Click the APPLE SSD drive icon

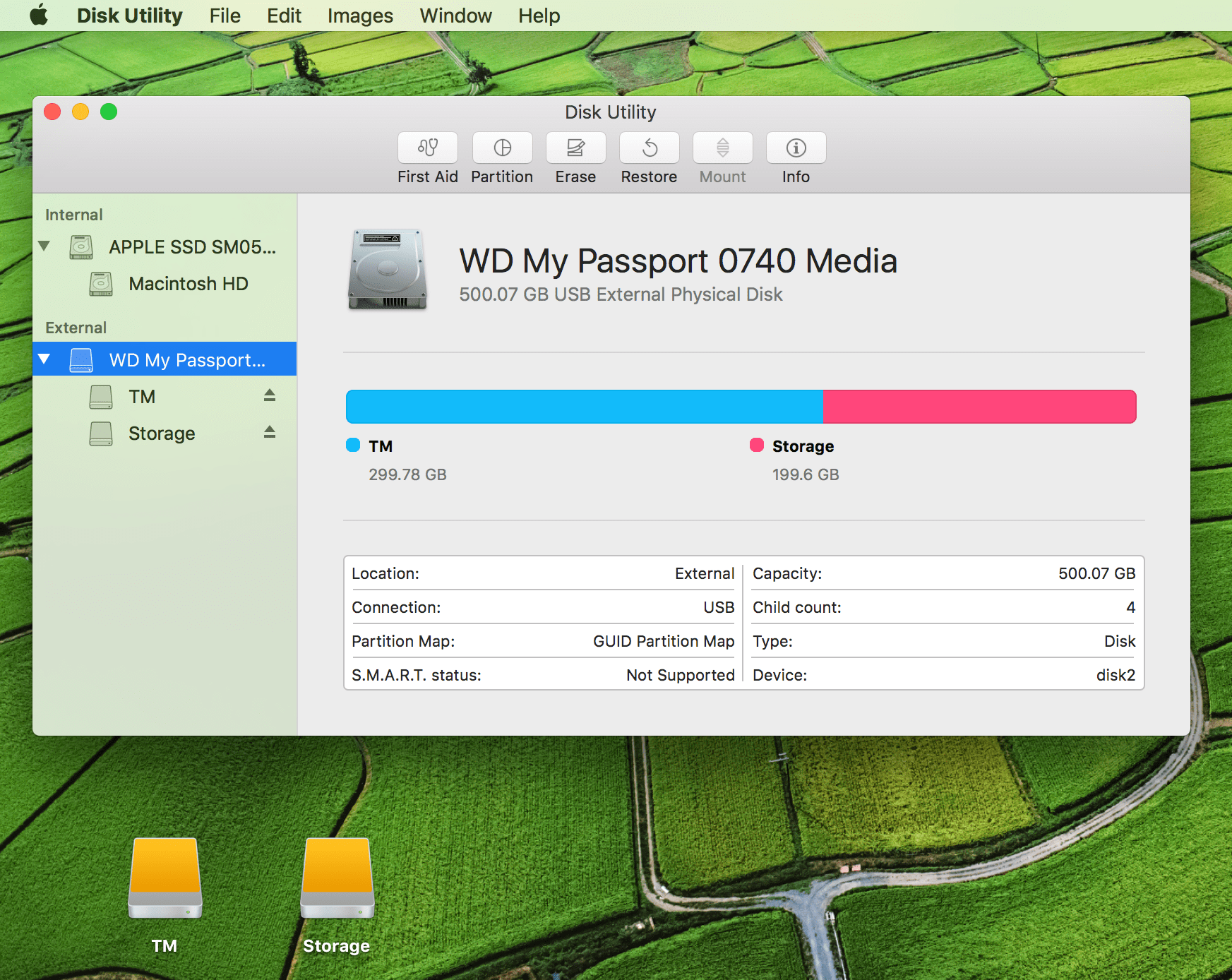pos(81,247)
